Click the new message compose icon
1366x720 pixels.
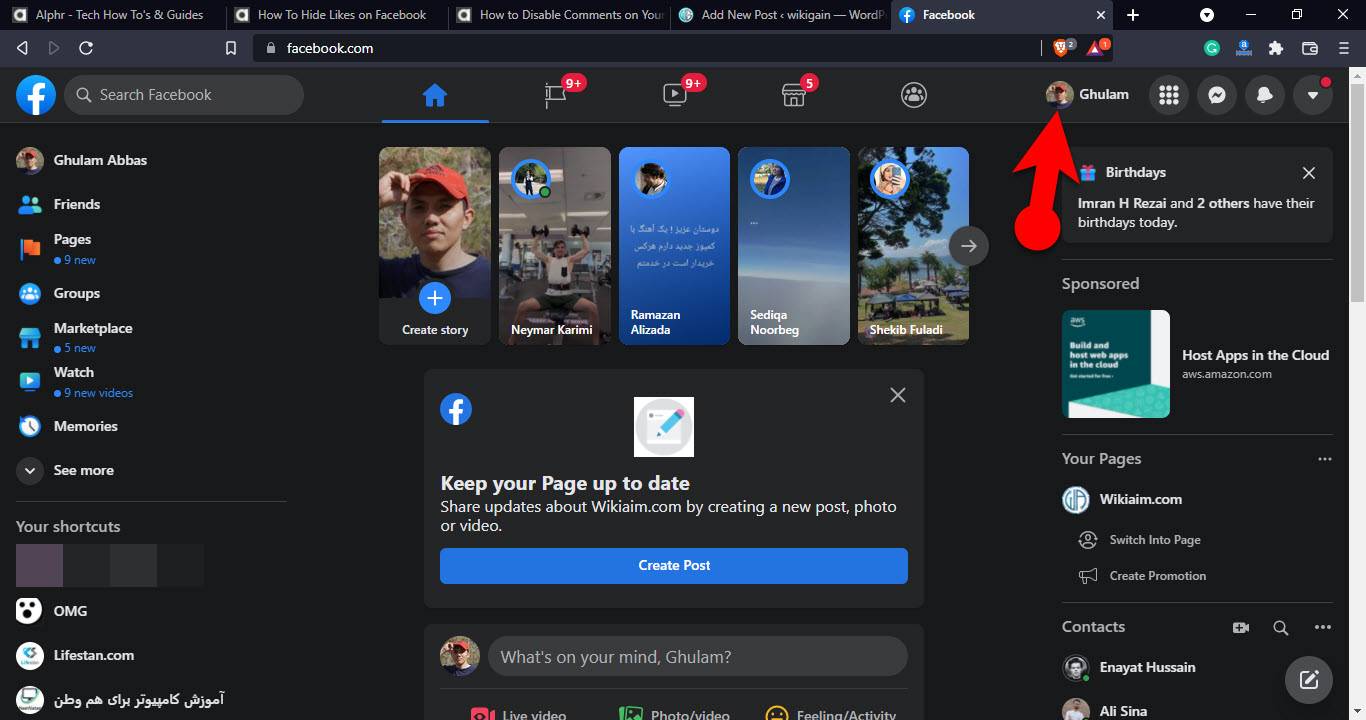[1309, 680]
